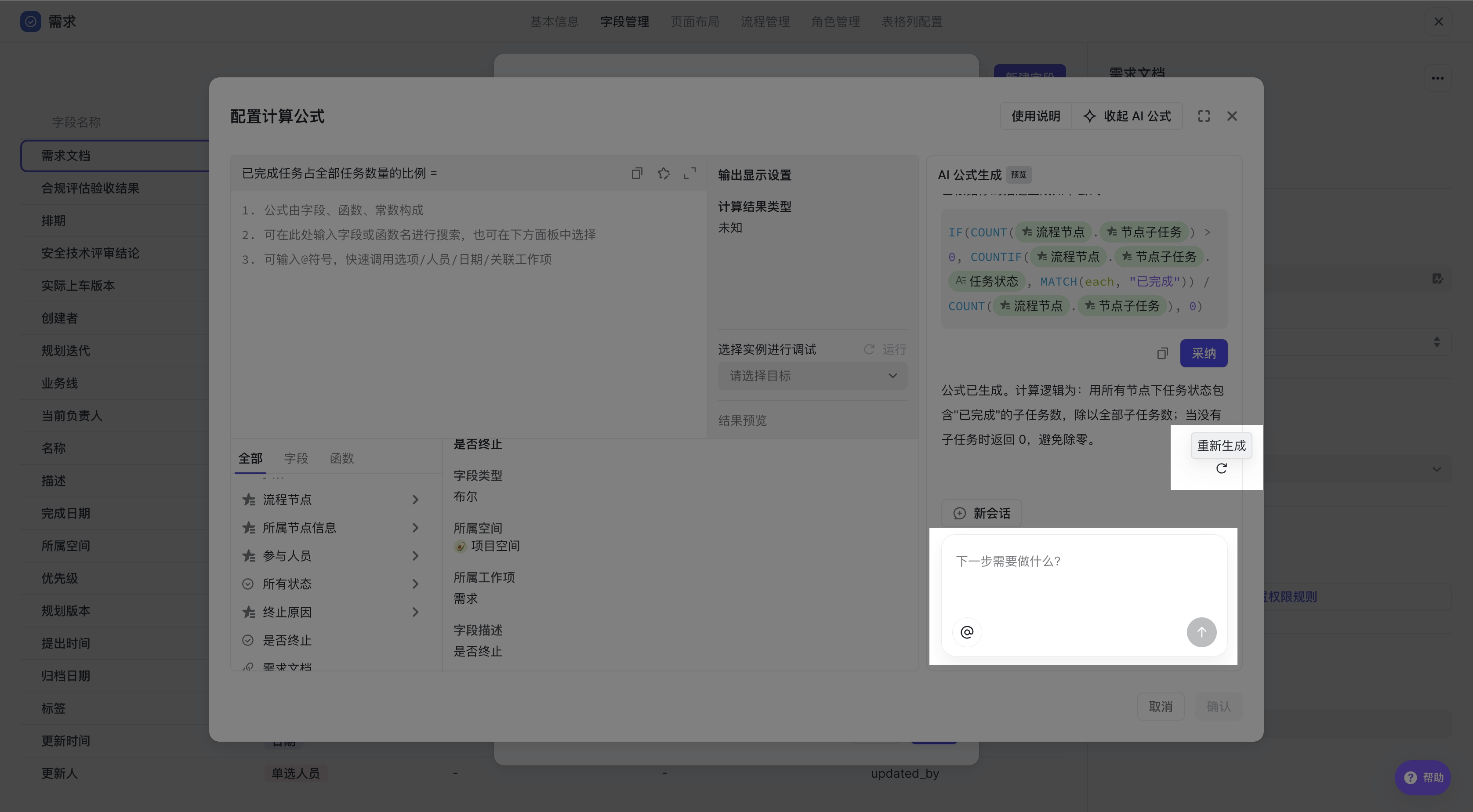The width and height of the screenshot is (1473, 812).
Task: Expand the 流程节点 item chevron
Action: (415, 500)
